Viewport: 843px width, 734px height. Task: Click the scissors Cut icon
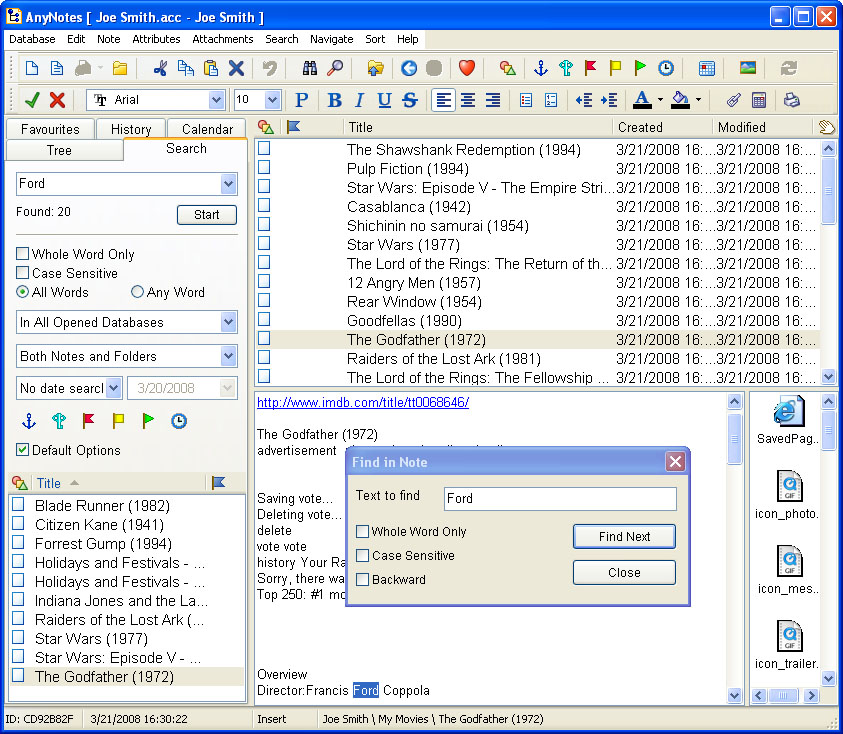coord(160,68)
